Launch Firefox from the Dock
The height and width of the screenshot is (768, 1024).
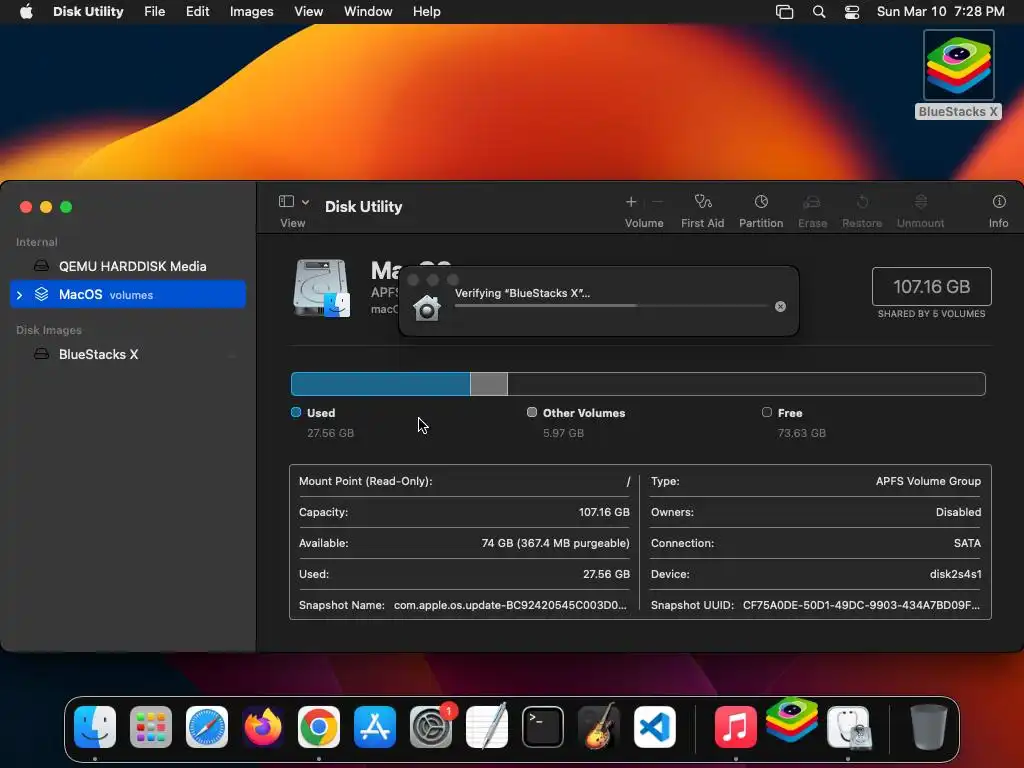point(263,727)
